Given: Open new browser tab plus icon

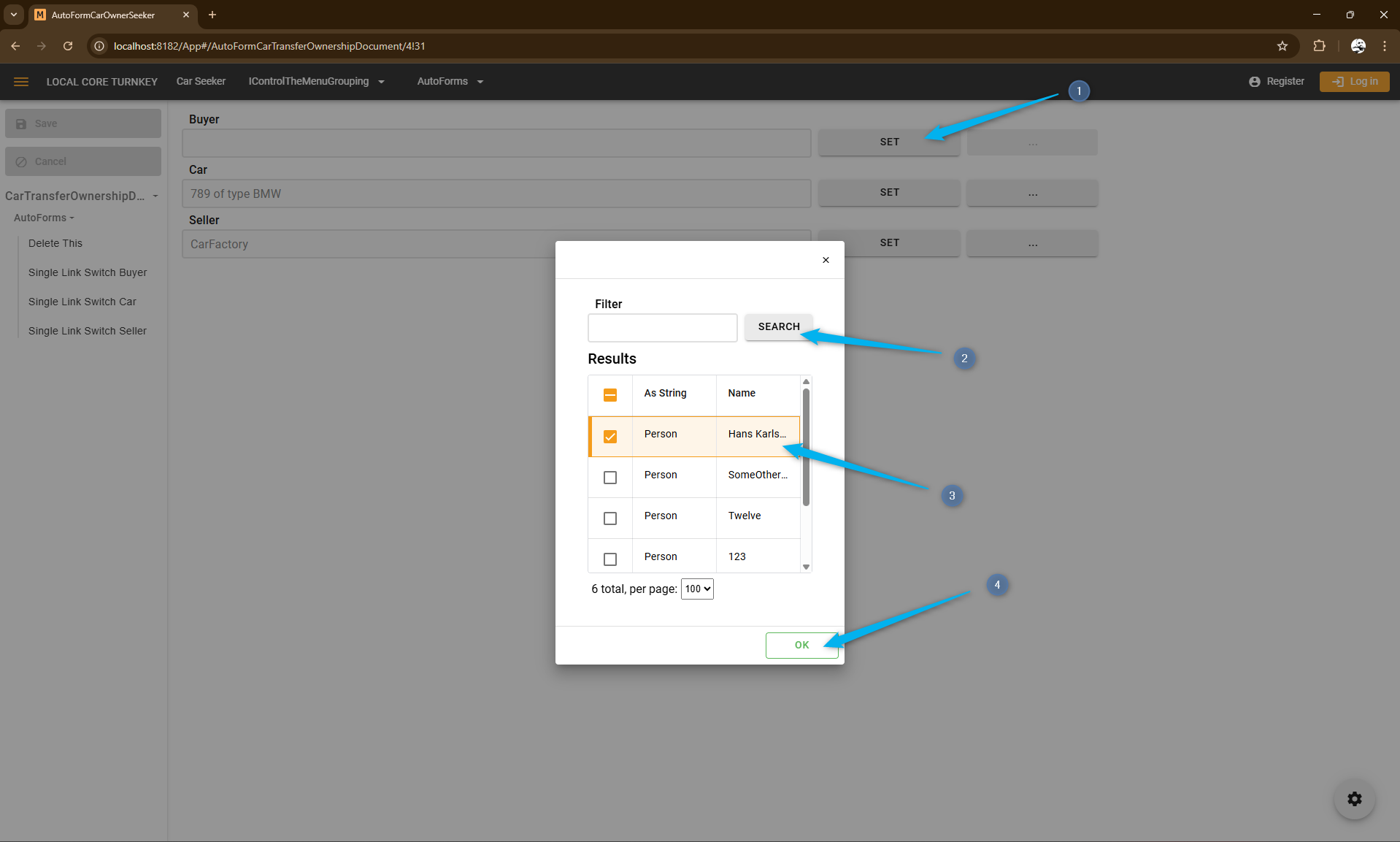Looking at the screenshot, I should (x=212, y=15).
